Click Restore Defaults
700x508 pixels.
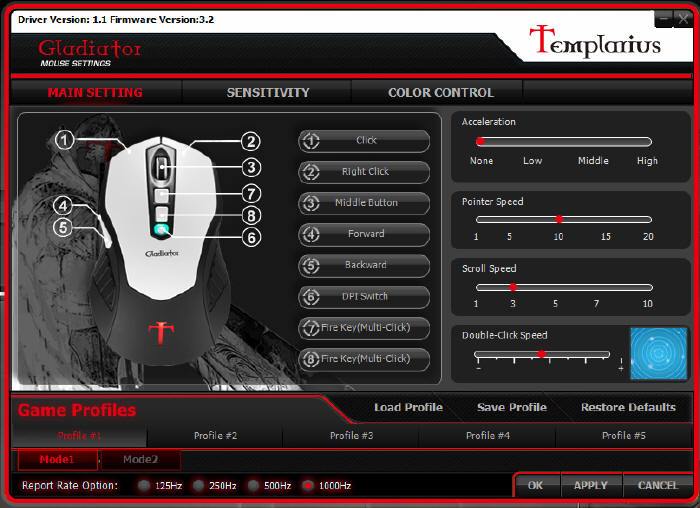628,407
